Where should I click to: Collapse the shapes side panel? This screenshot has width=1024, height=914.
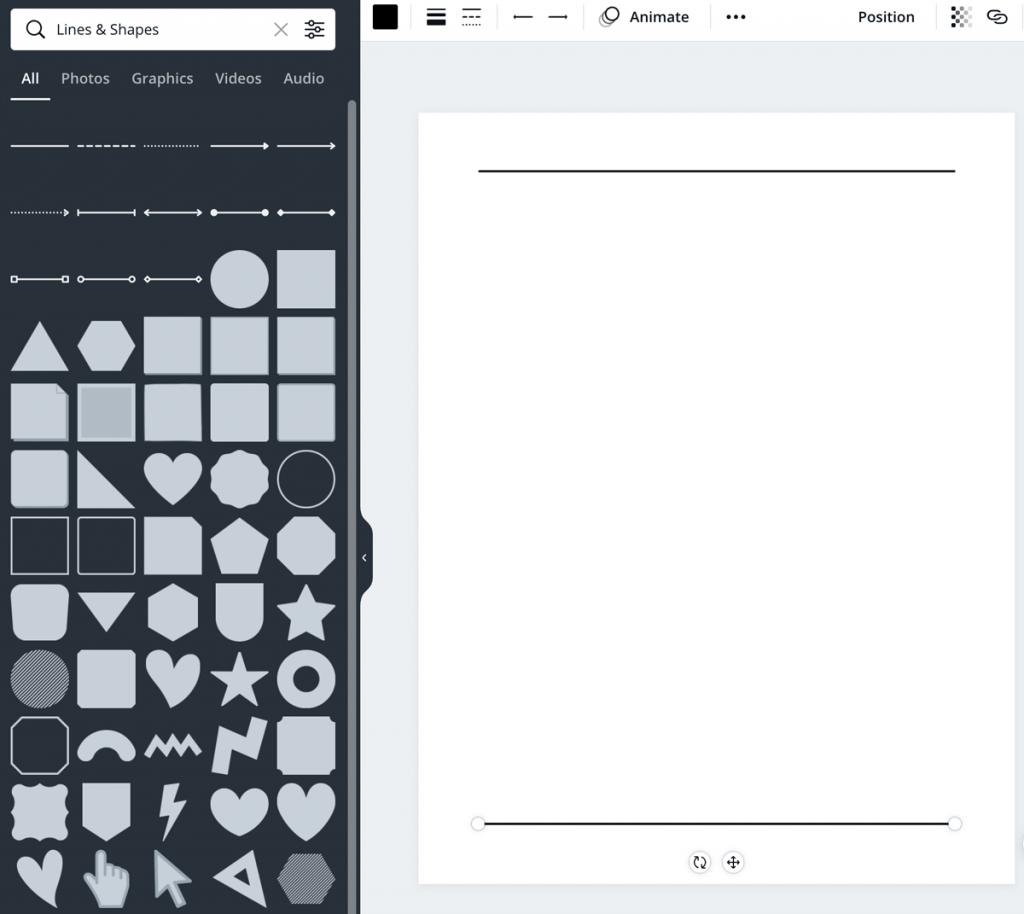pyautogui.click(x=364, y=557)
